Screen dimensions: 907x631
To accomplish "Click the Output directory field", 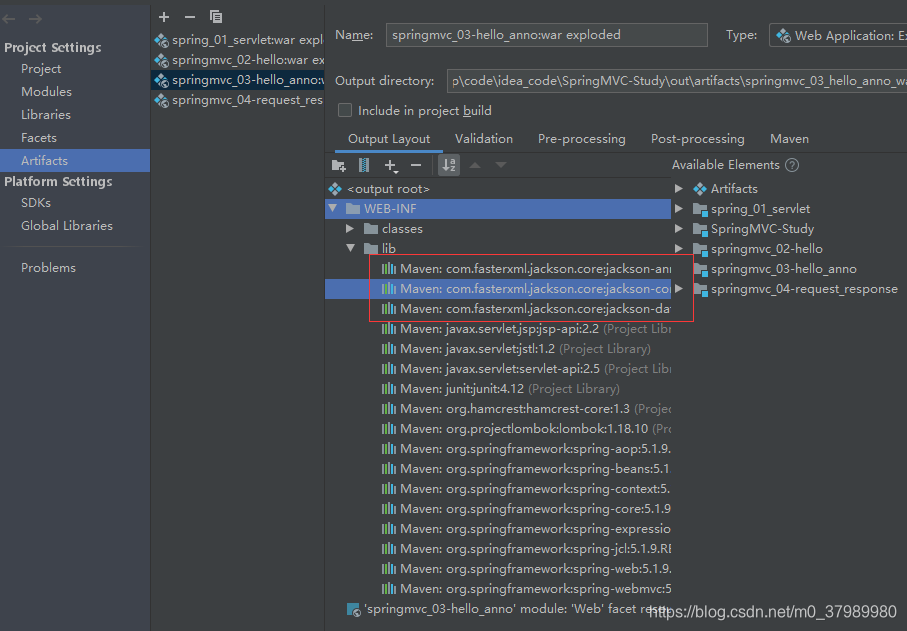I will tap(677, 81).
